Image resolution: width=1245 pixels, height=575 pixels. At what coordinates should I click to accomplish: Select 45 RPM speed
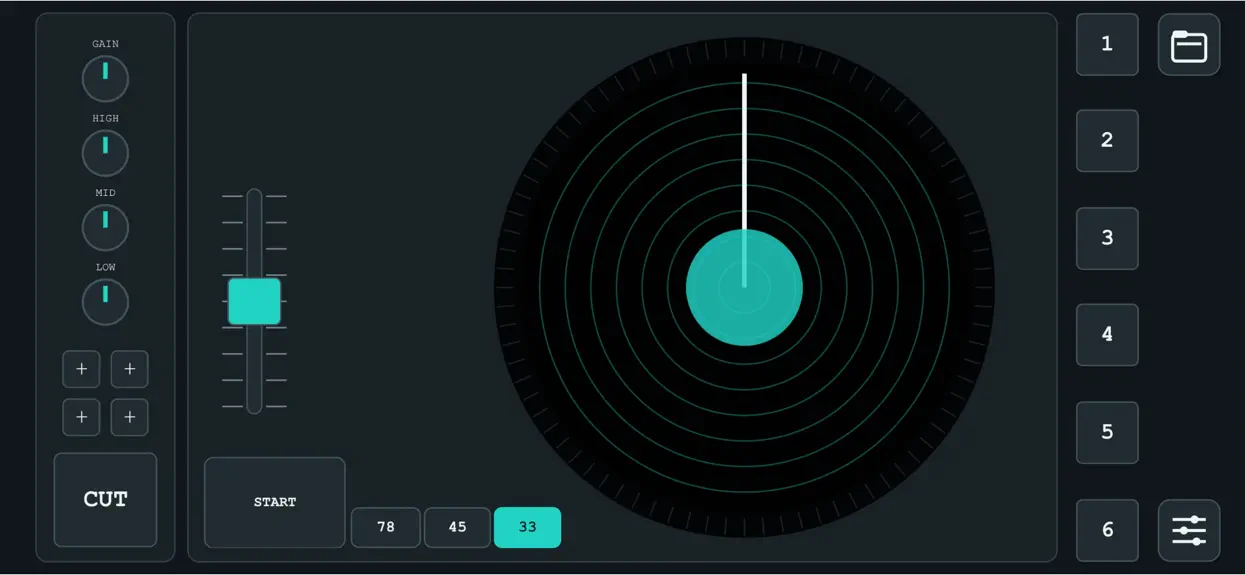[457, 527]
